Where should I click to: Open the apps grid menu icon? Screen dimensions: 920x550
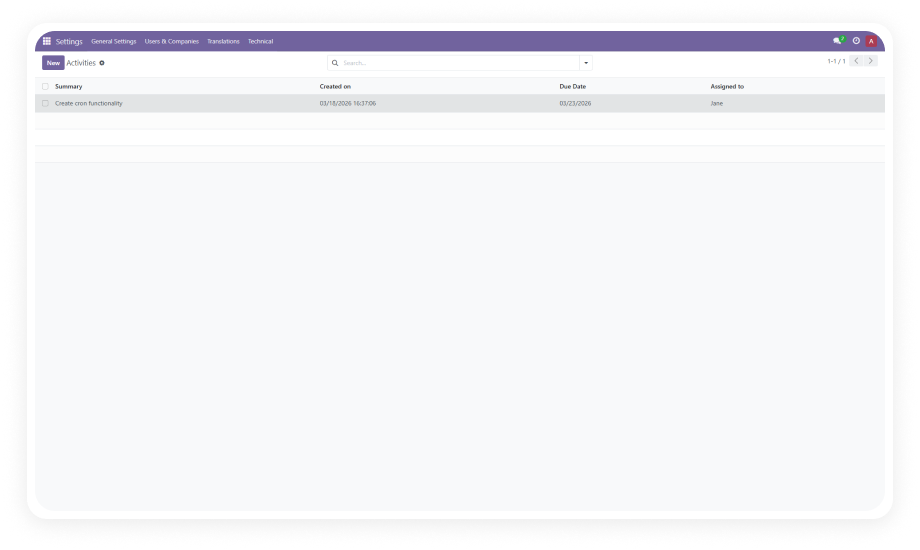click(46, 41)
